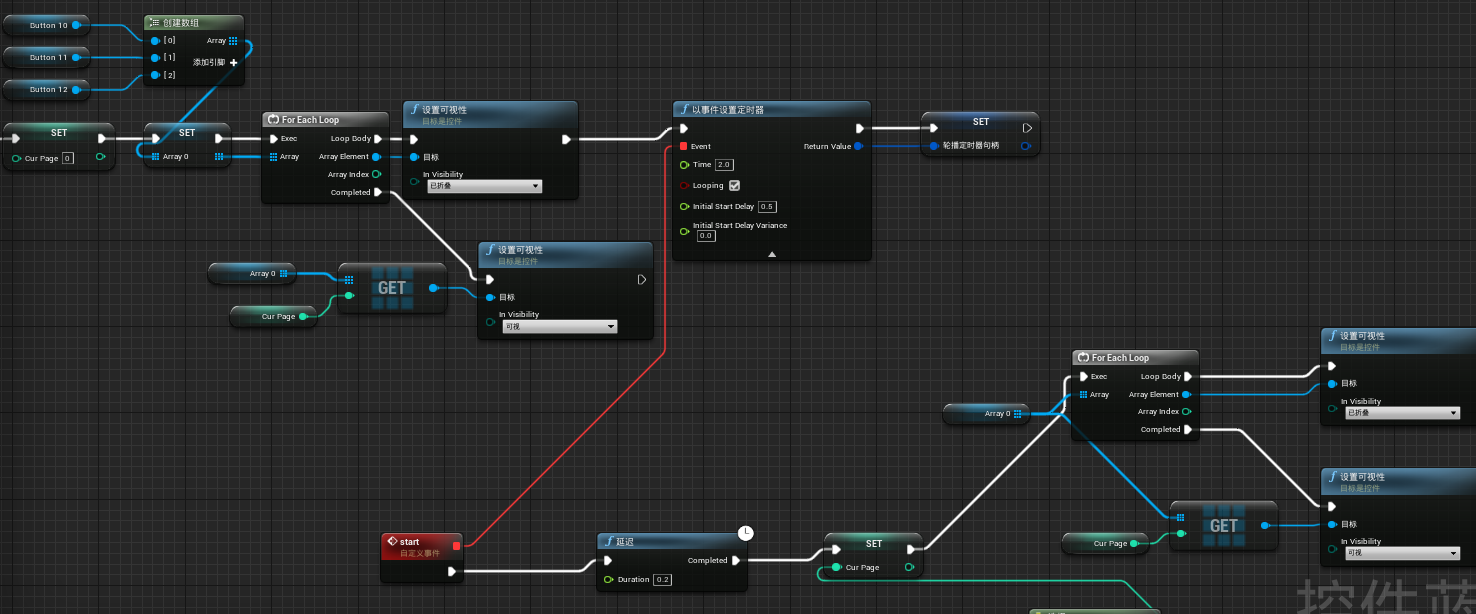Click the clock icon on the 延迟 node
1476x614 pixels.
(745, 533)
